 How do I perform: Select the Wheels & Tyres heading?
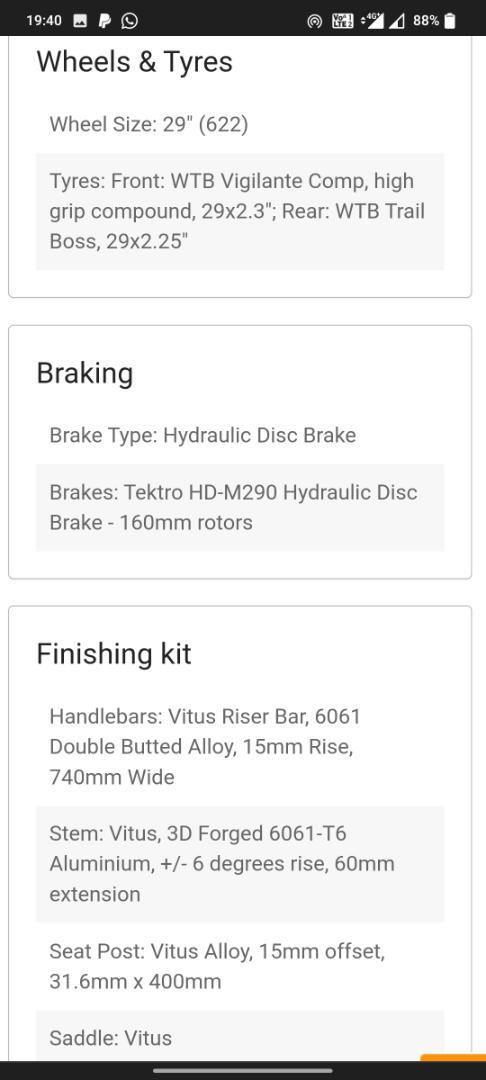pyautogui.click(x=134, y=62)
